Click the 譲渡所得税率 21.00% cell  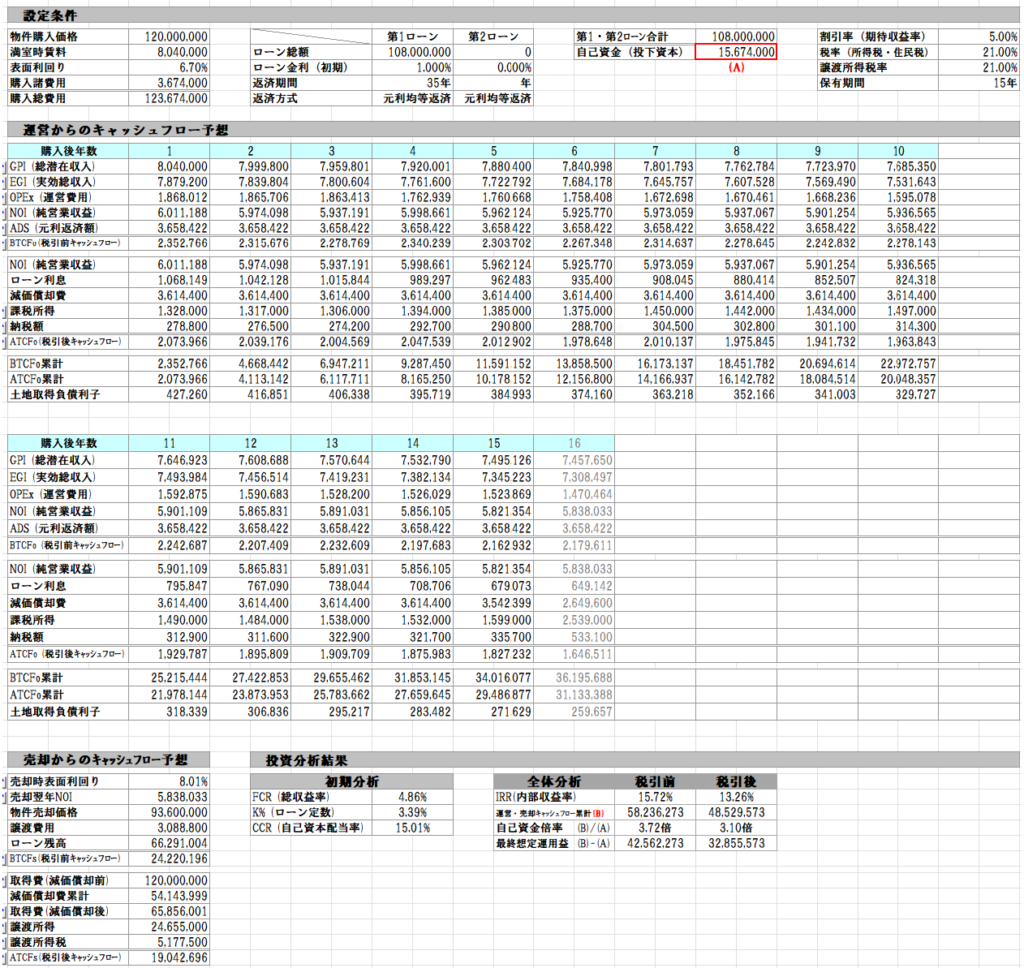(x=979, y=67)
